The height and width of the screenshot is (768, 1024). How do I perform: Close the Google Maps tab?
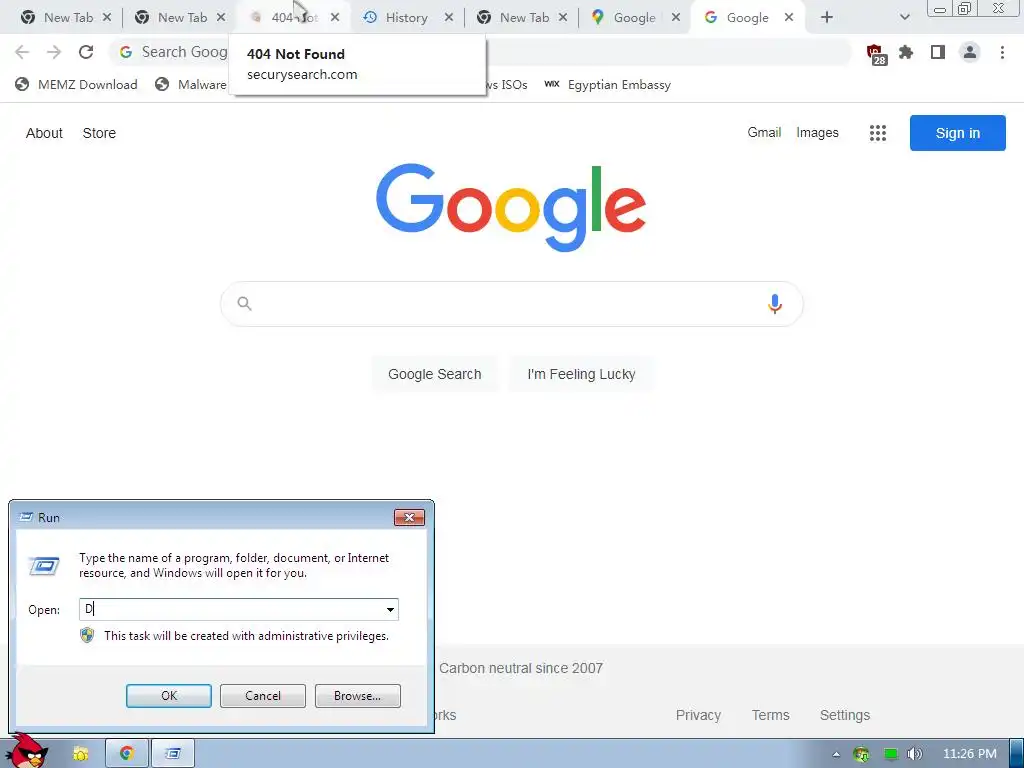(676, 18)
